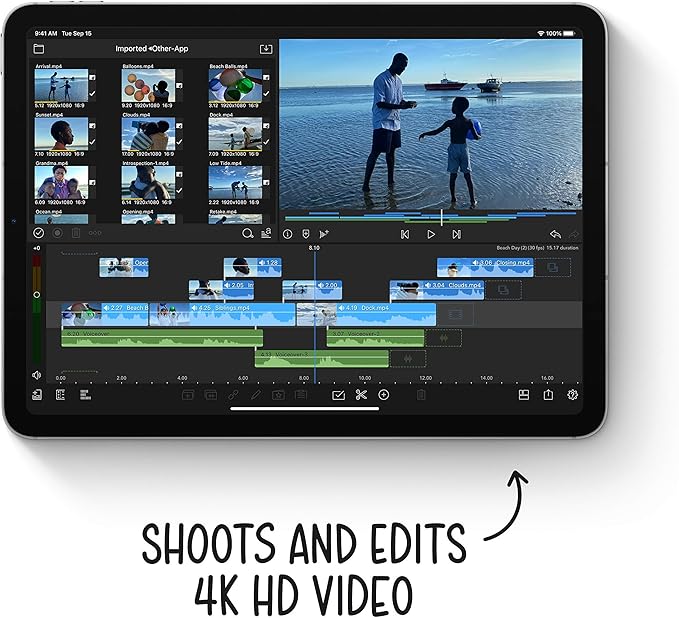Open the layout switcher icon
The height and width of the screenshot is (618, 679).
[x=523, y=395]
